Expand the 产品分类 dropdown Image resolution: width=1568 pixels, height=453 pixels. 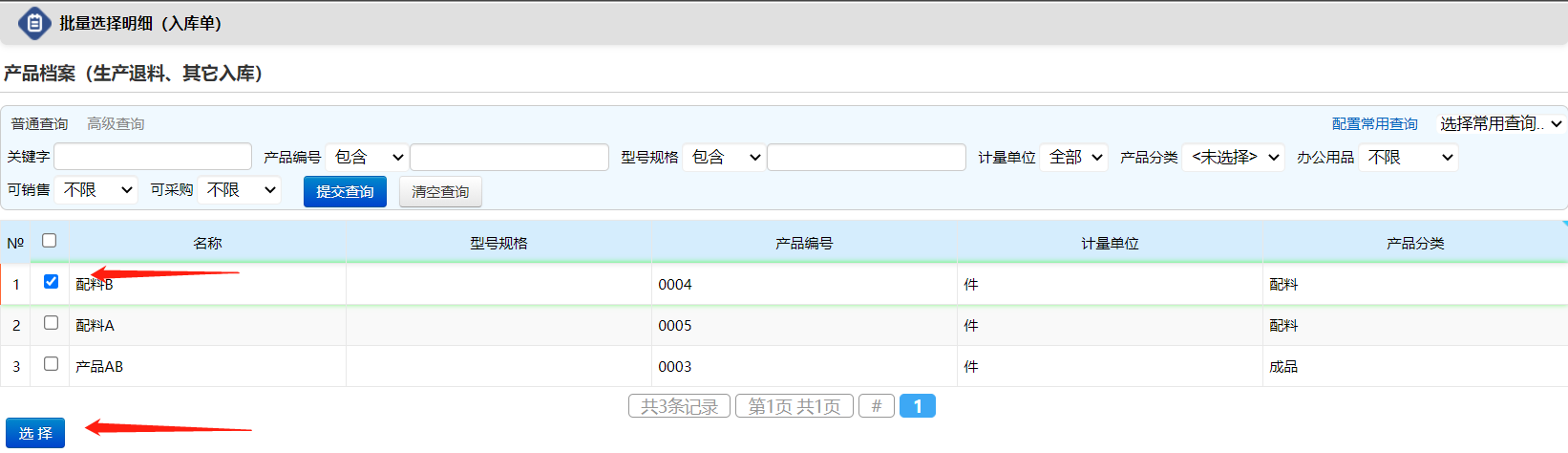click(x=1234, y=158)
